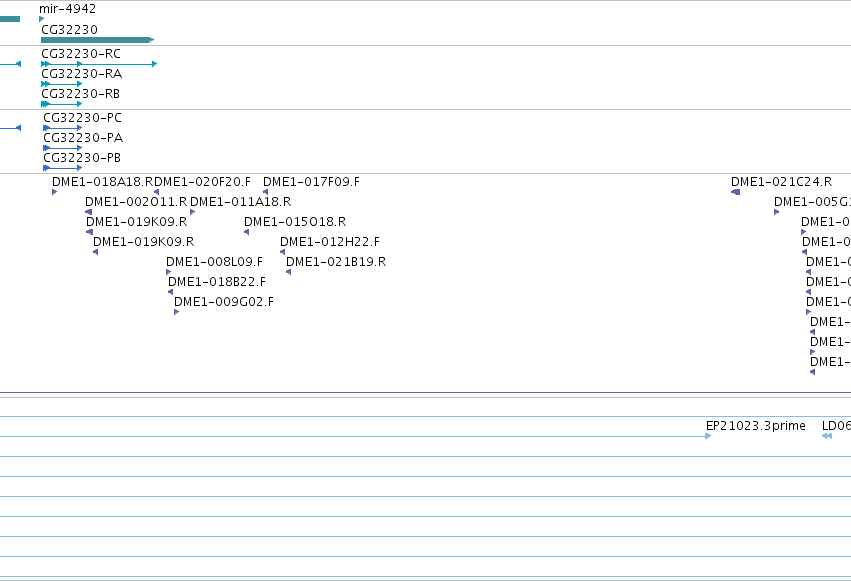Click the CG32230-RA transcript arrow glyph
The height and width of the screenshot is (581, 851).
tap(62, 84)
